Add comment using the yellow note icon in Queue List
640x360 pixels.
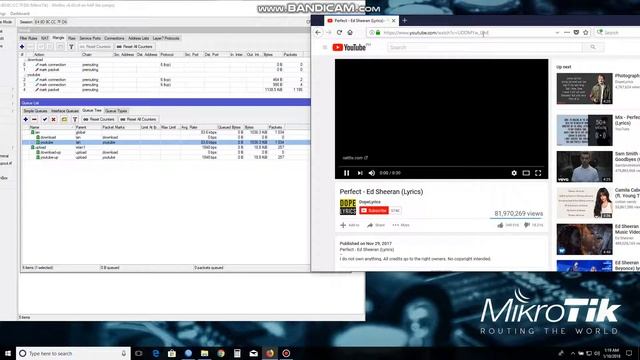(64, 119)
